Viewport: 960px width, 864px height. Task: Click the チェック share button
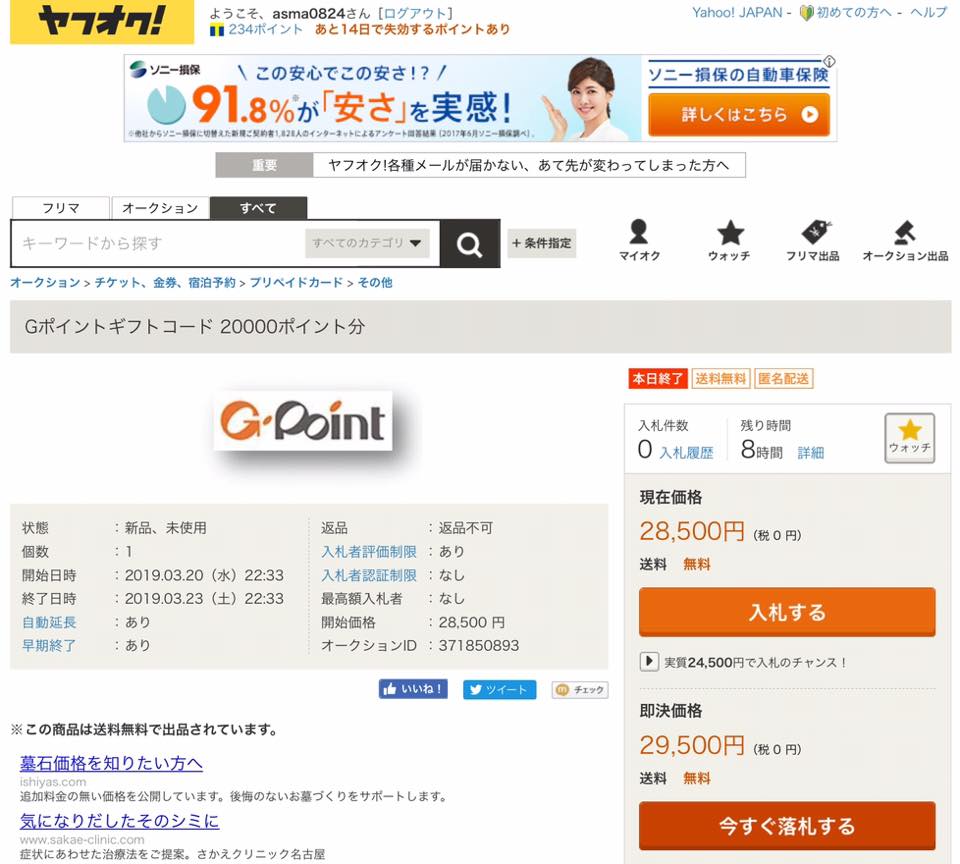point(580,689)
